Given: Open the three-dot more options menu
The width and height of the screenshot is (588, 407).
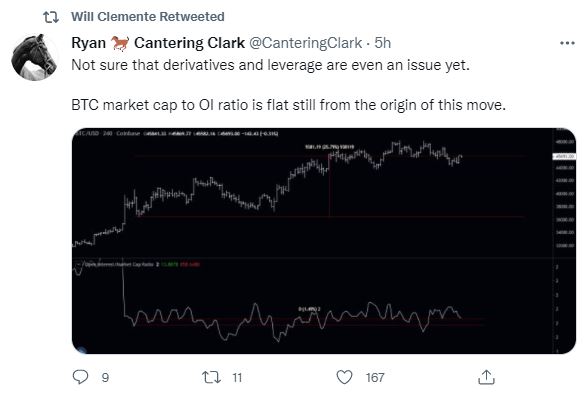Looking at the screenshot, I should point(567,43).
